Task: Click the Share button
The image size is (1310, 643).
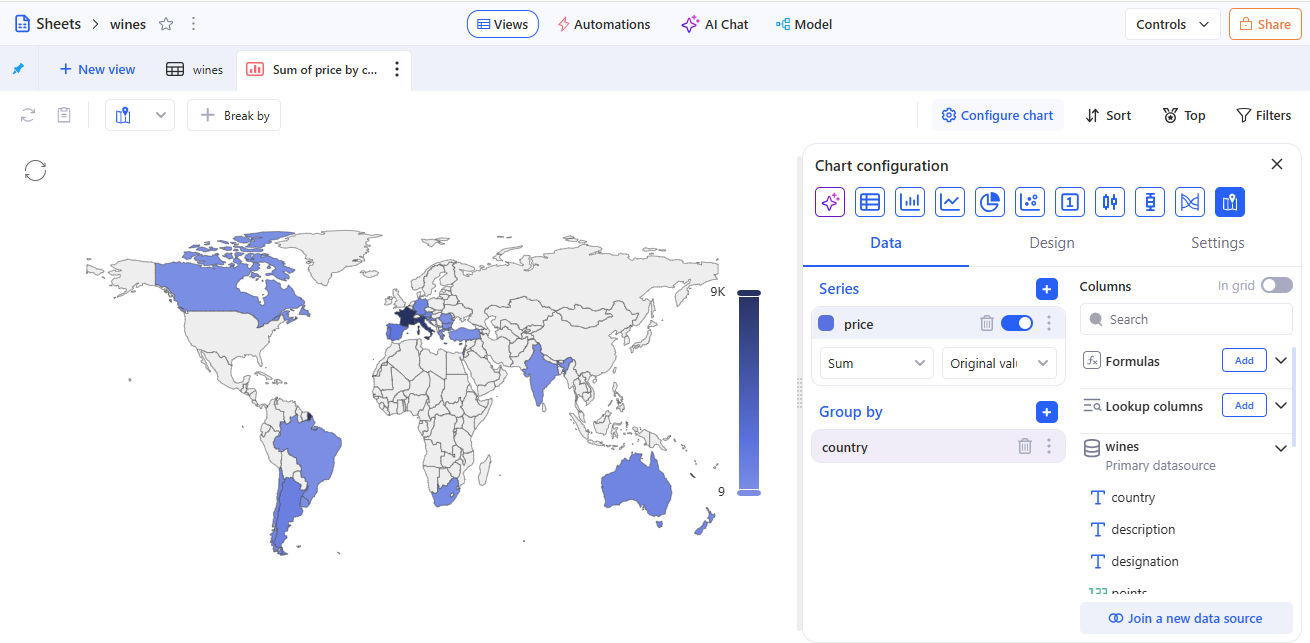Action: [x=1265, y=24]
